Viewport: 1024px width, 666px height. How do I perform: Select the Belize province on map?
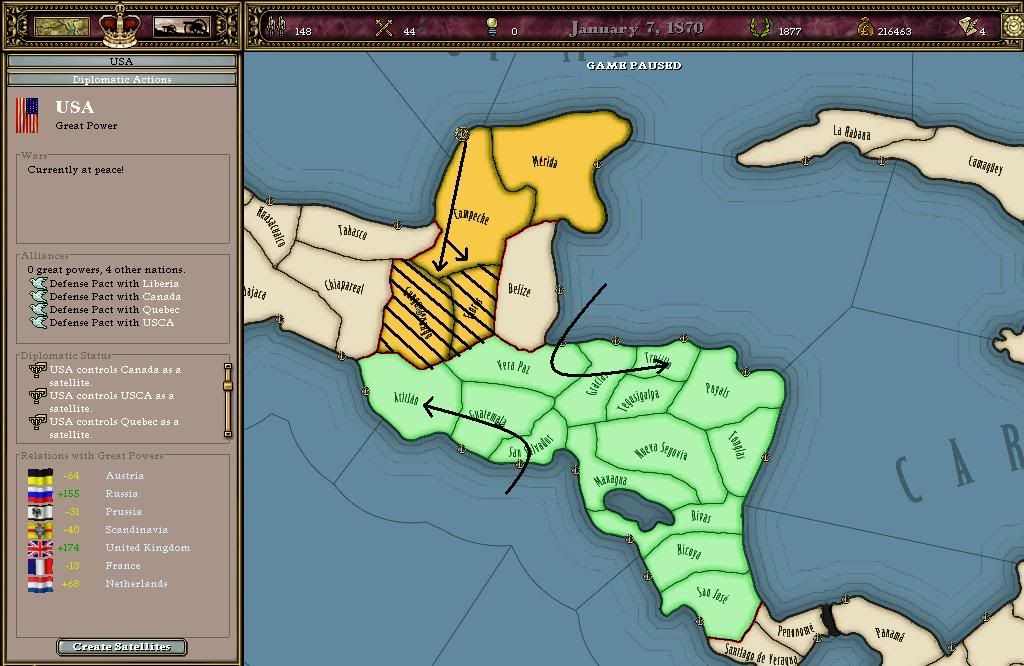[519, 289]
